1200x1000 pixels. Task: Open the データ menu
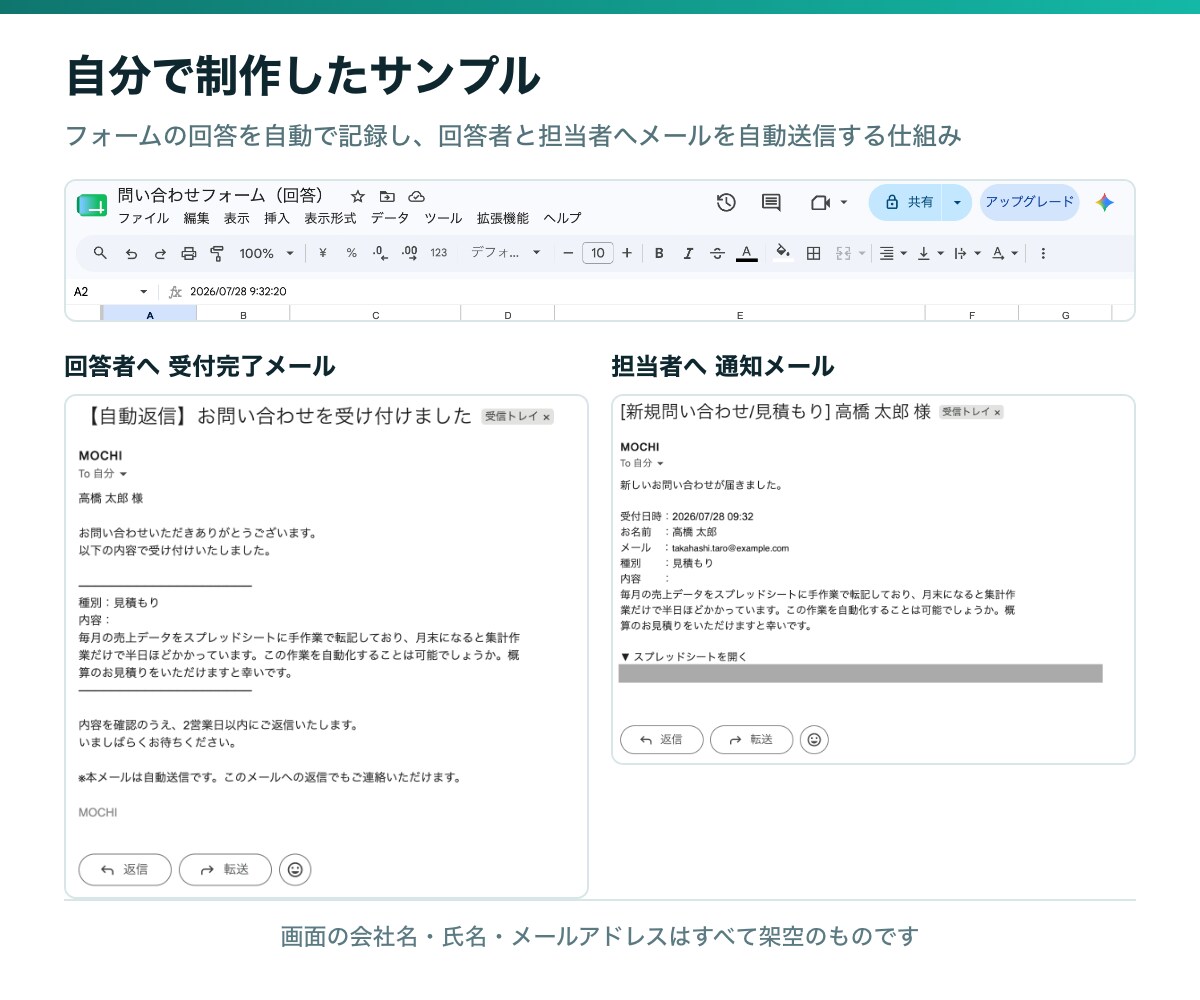[390, 218]
